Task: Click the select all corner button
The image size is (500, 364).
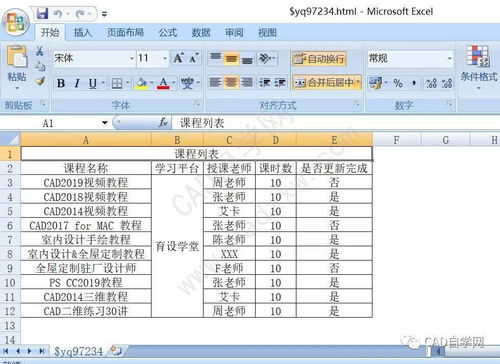Action: 10,139
